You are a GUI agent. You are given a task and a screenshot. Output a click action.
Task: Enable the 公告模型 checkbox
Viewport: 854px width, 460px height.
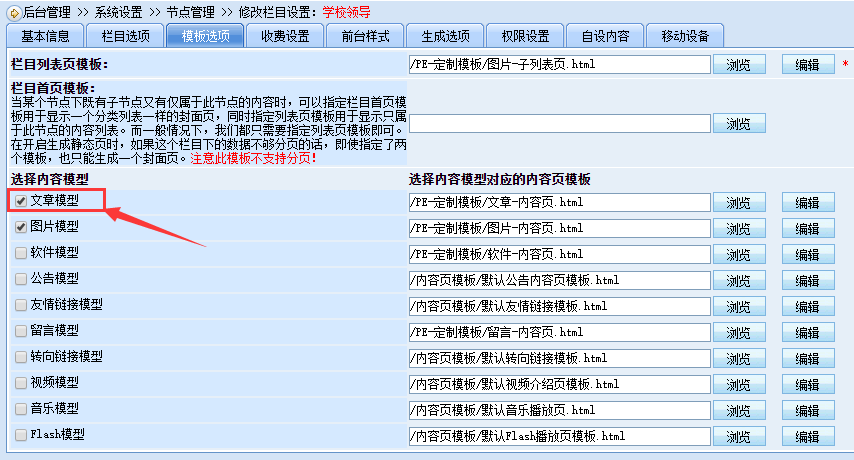click(x=21, y=279)
